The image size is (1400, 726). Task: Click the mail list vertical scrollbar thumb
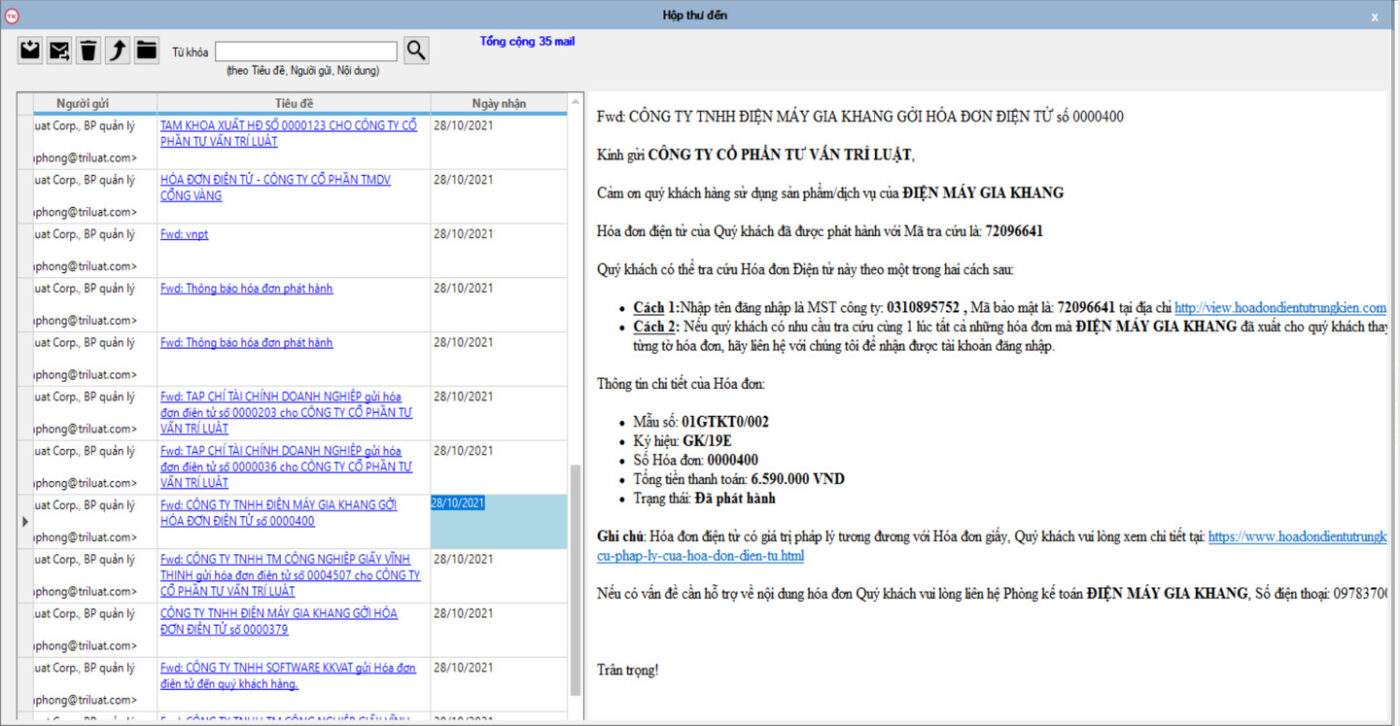pyautogui.click(x=575, y=580)
